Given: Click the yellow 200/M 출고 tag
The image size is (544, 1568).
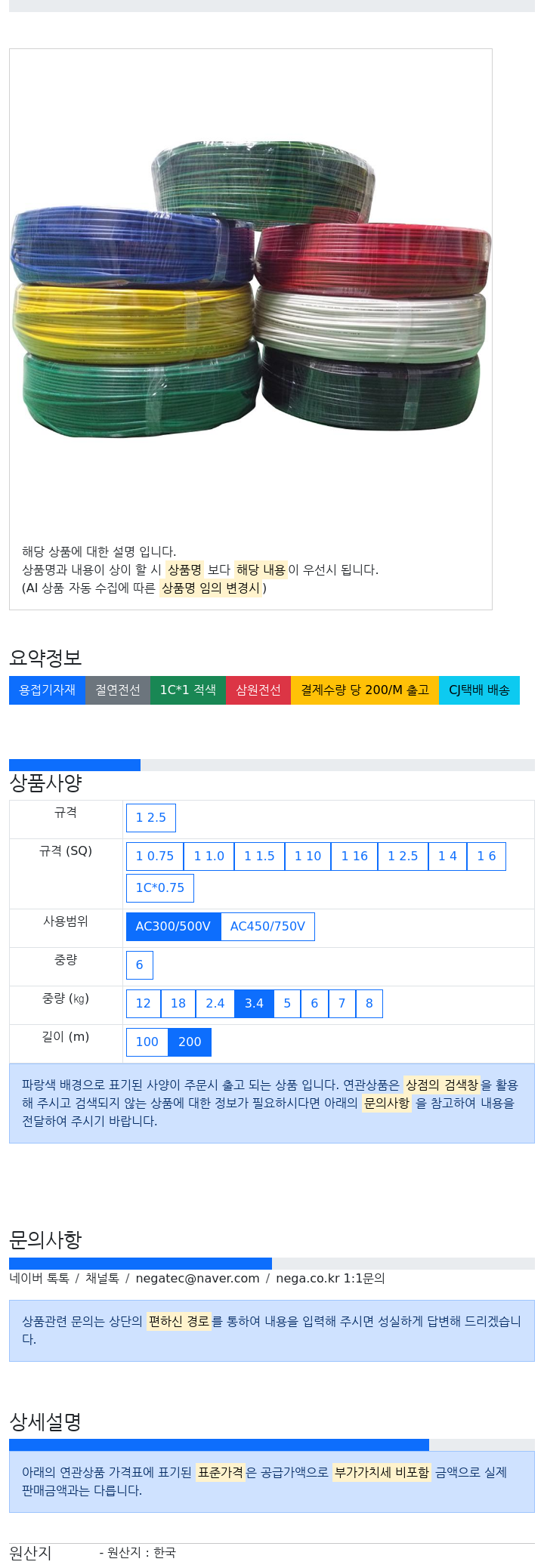Looking at the screenshot, I should (x=365, y=690).
